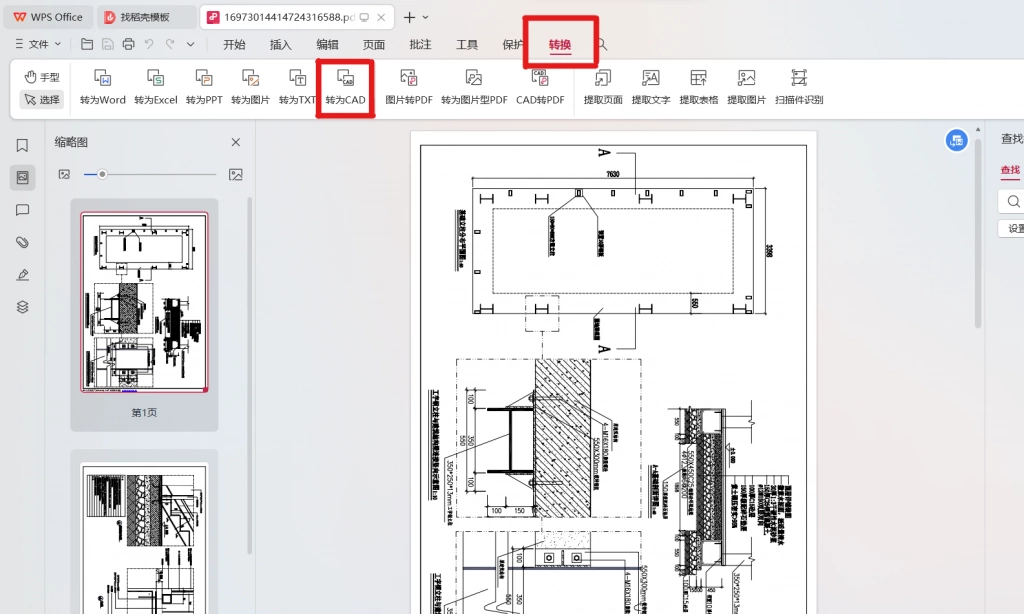Viewport: 1024px width, 614px height.
Task: Open the layers sidebar icon
Action: (22, 307)
